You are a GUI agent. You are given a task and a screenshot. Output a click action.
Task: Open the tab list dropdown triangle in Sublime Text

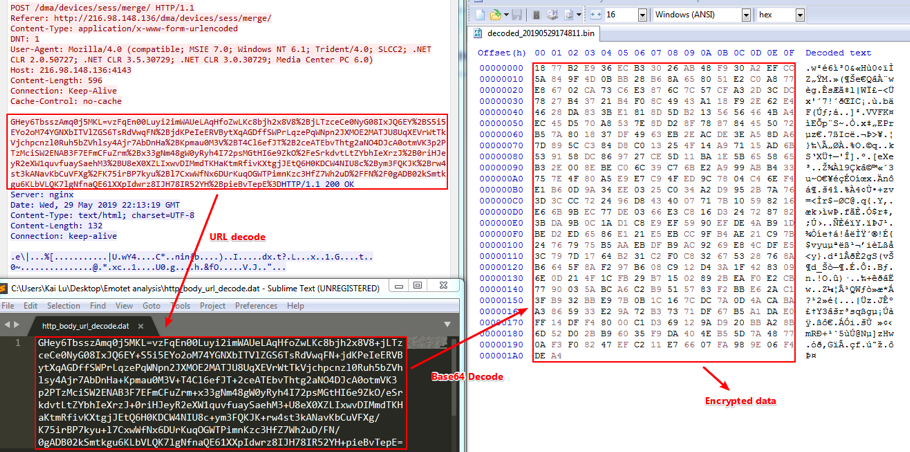447,324
